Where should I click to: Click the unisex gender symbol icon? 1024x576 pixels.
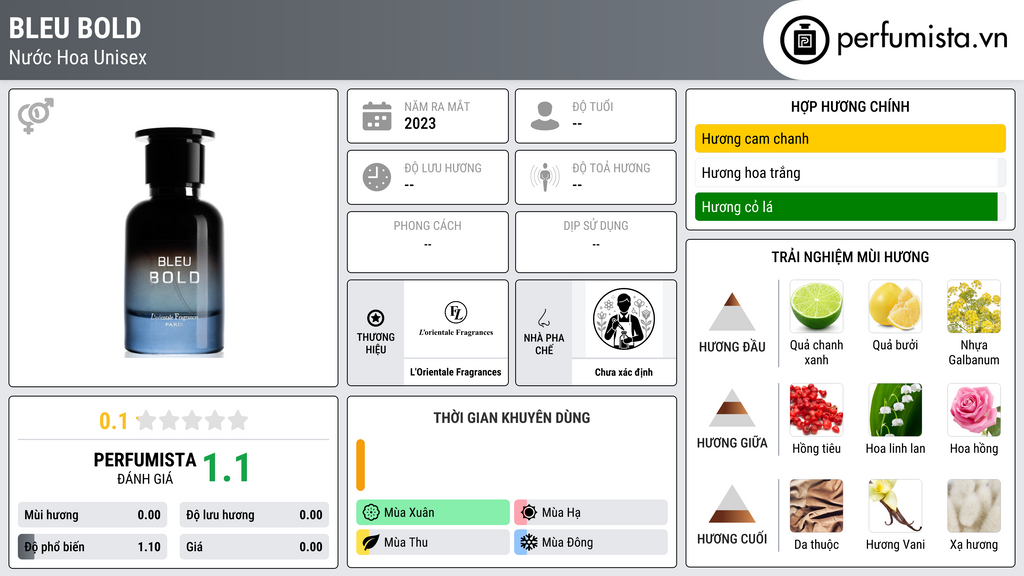coord(35,116)
